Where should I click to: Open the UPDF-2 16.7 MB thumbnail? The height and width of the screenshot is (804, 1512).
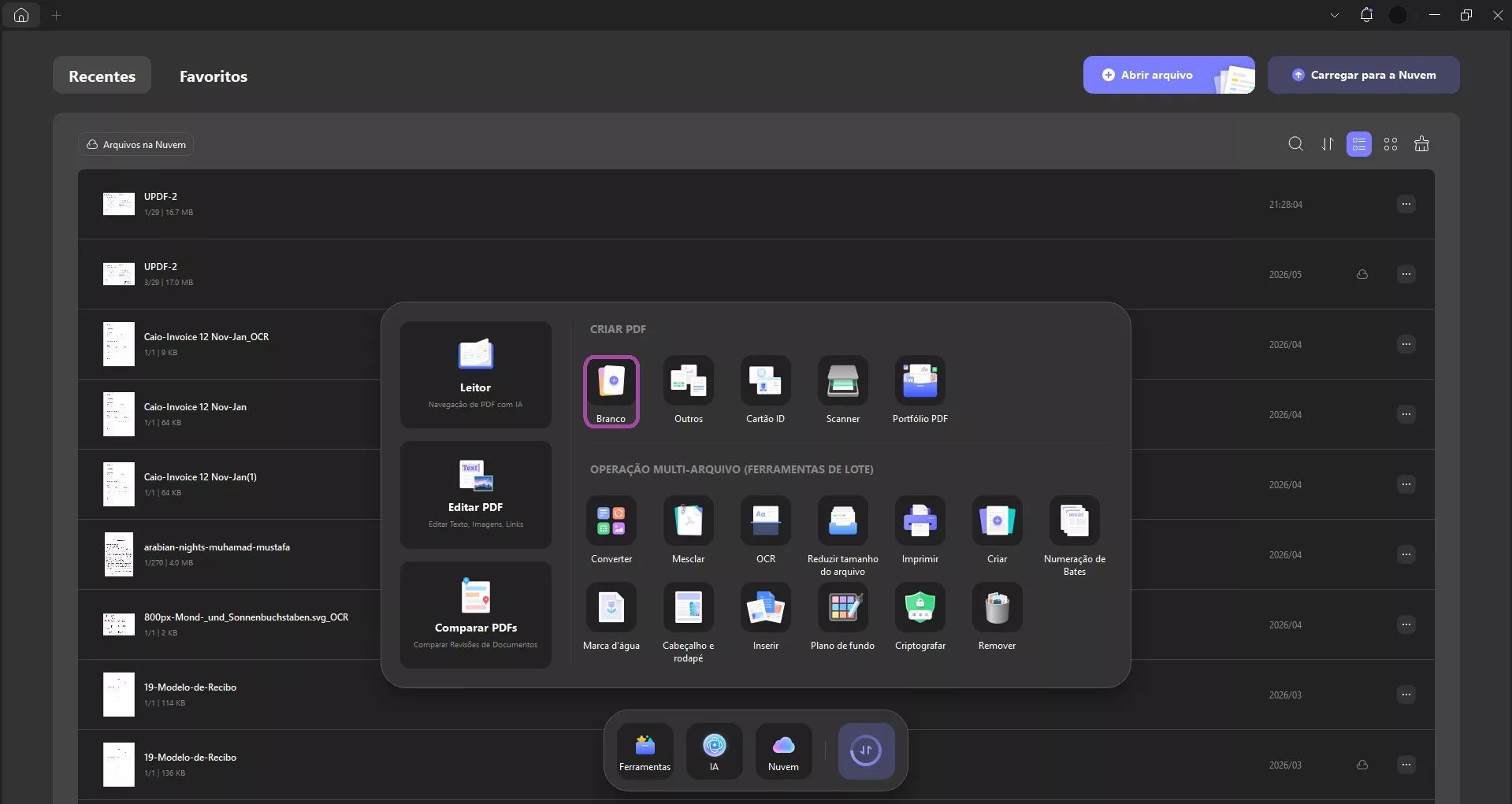coord(119,204)
